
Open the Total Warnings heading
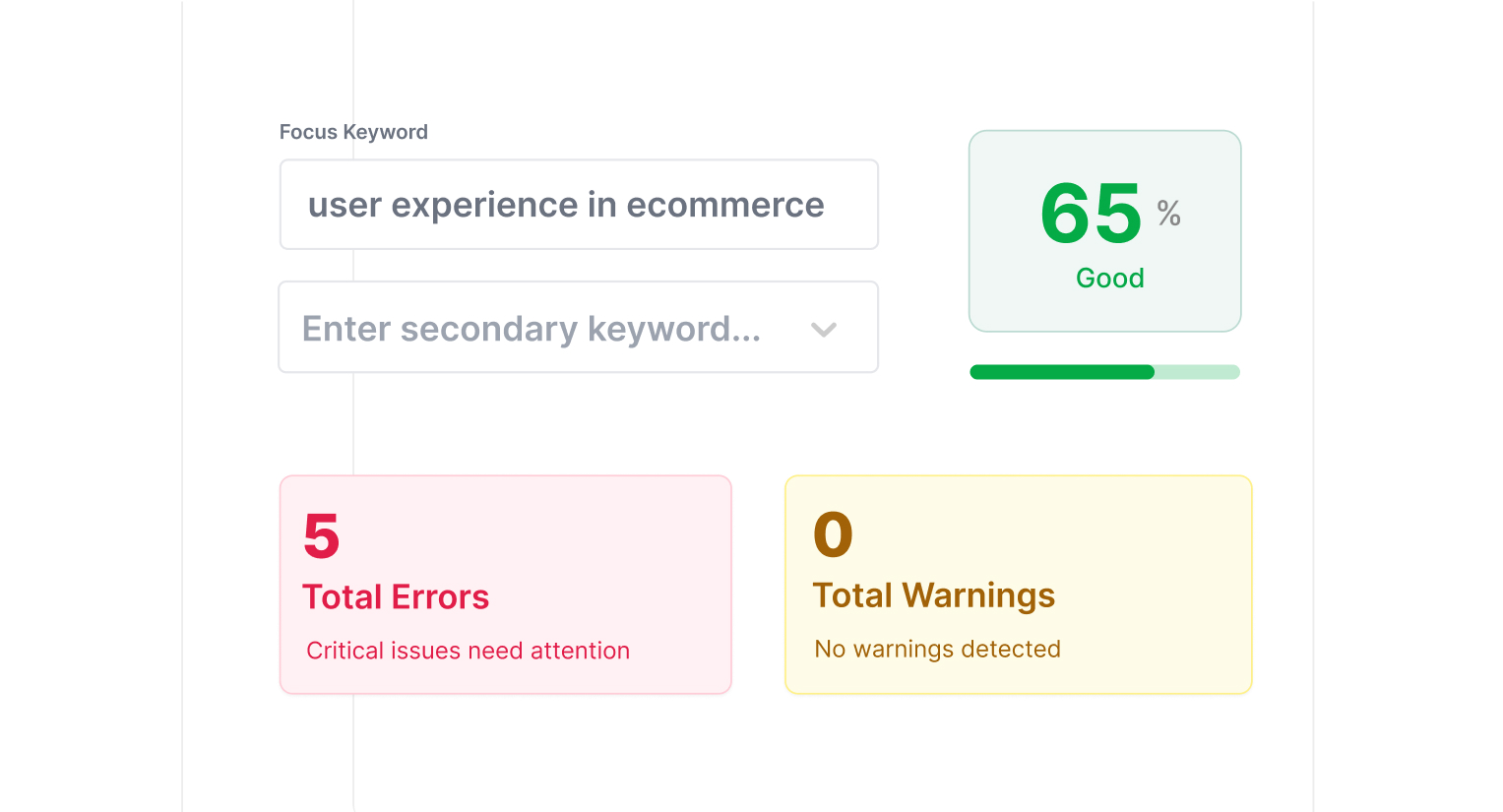click(x=933, y=595)
